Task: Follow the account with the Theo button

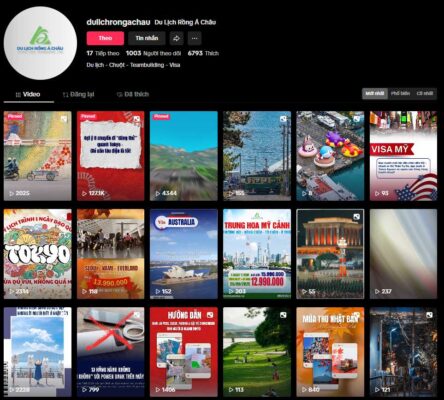Action: [x=105, y=38]
